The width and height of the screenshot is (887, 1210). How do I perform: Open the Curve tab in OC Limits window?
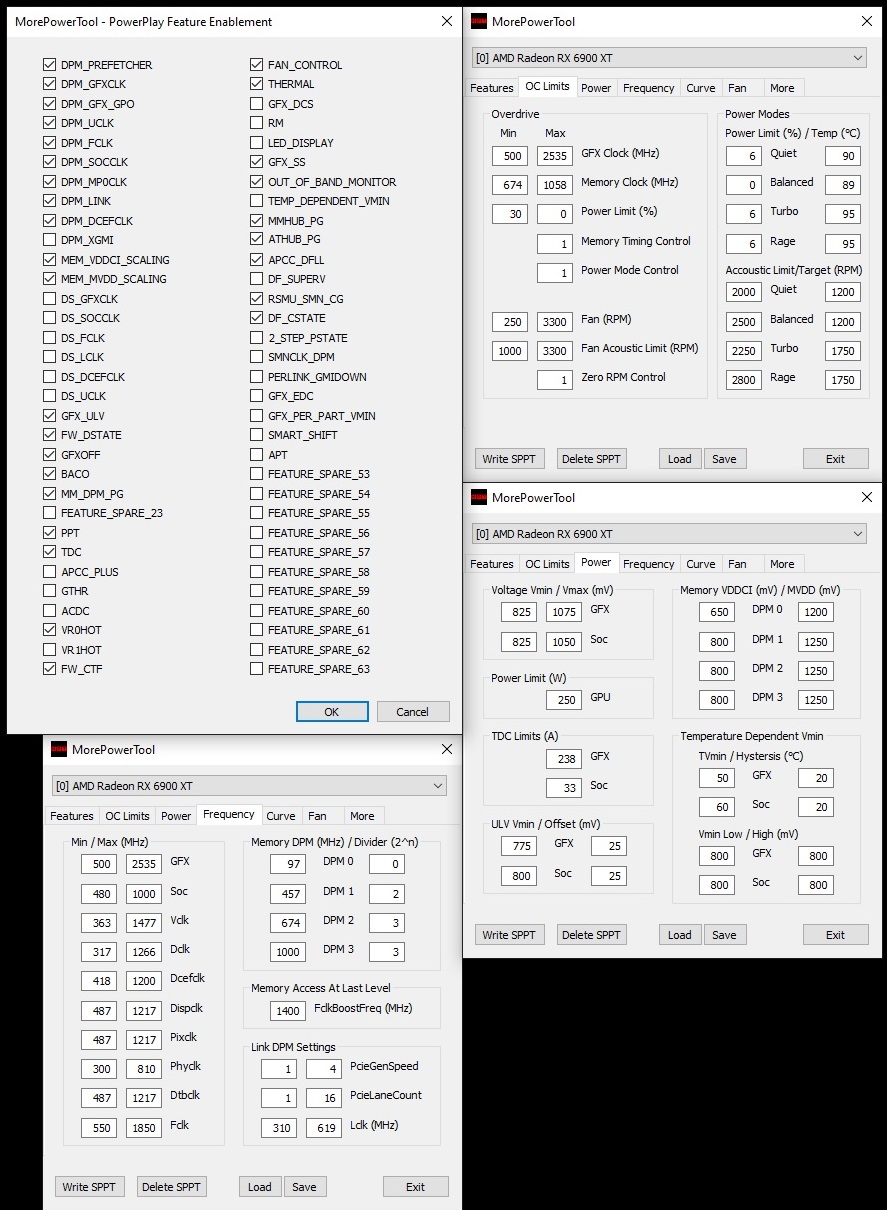(701, 88)
